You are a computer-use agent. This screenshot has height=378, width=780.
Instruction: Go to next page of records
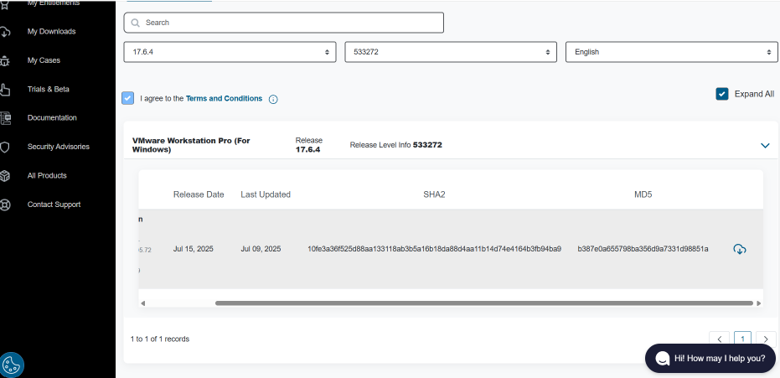(766, 339)
